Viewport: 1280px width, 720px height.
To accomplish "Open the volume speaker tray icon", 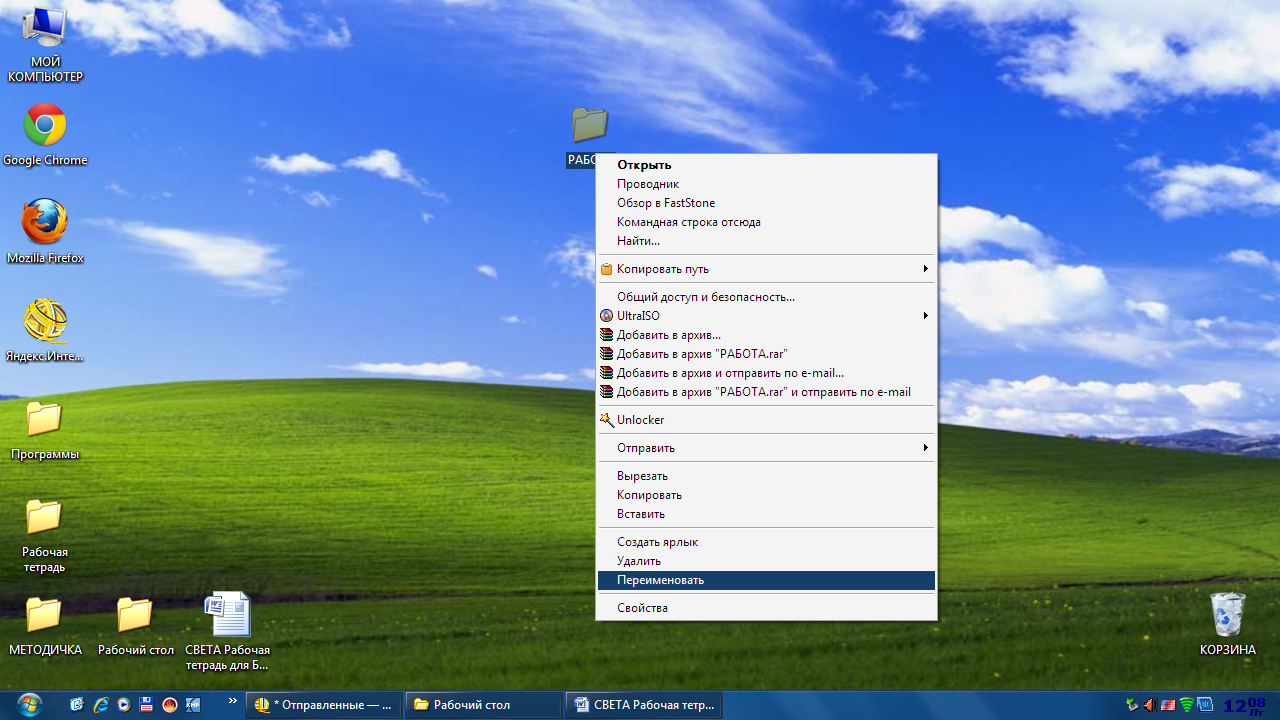I will tap(1151, 705).
